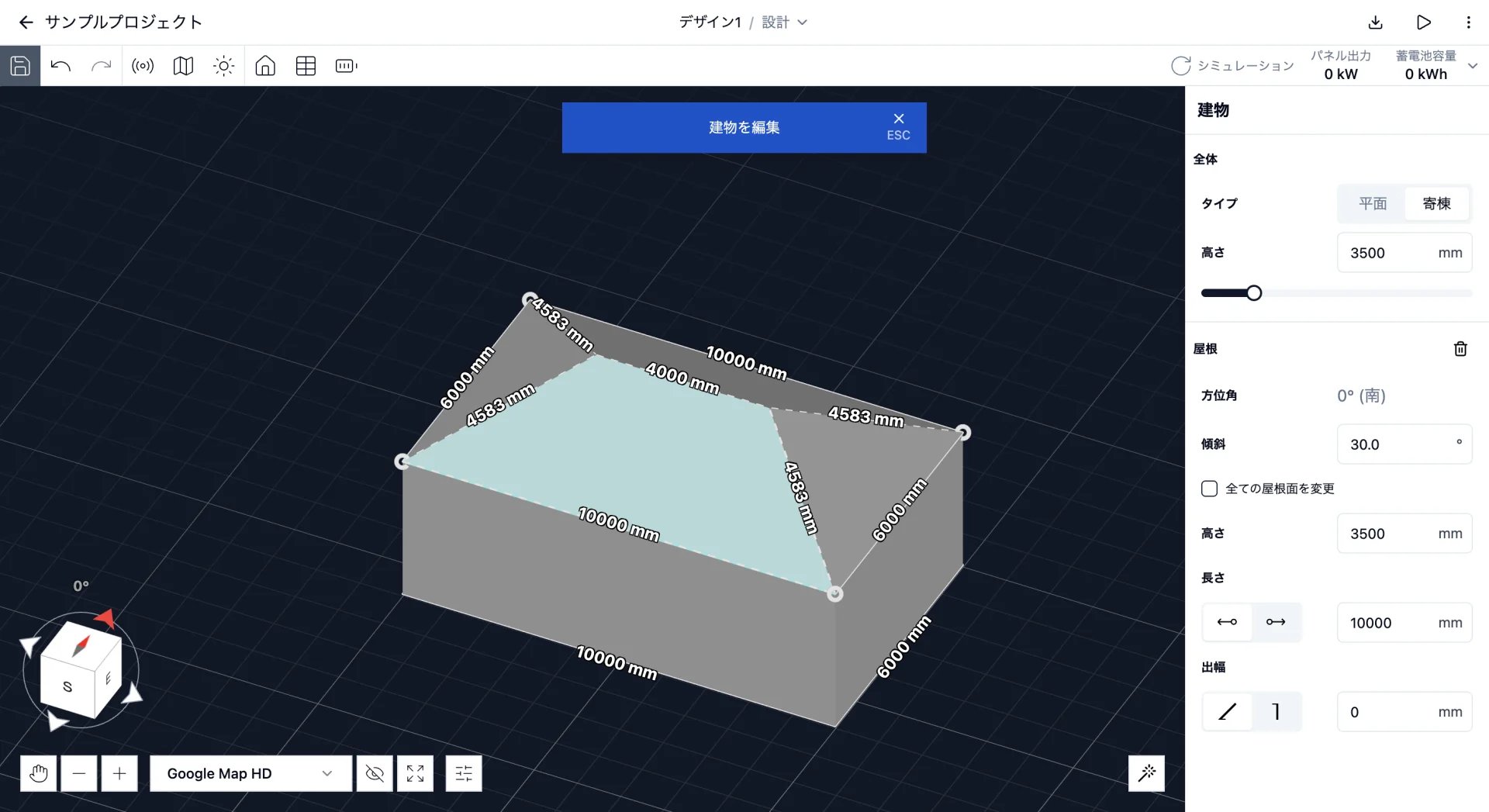Adjust the building height slider handle
Screen dimensions: 1489x812
pyautogui.click(x=1254, y=293)
